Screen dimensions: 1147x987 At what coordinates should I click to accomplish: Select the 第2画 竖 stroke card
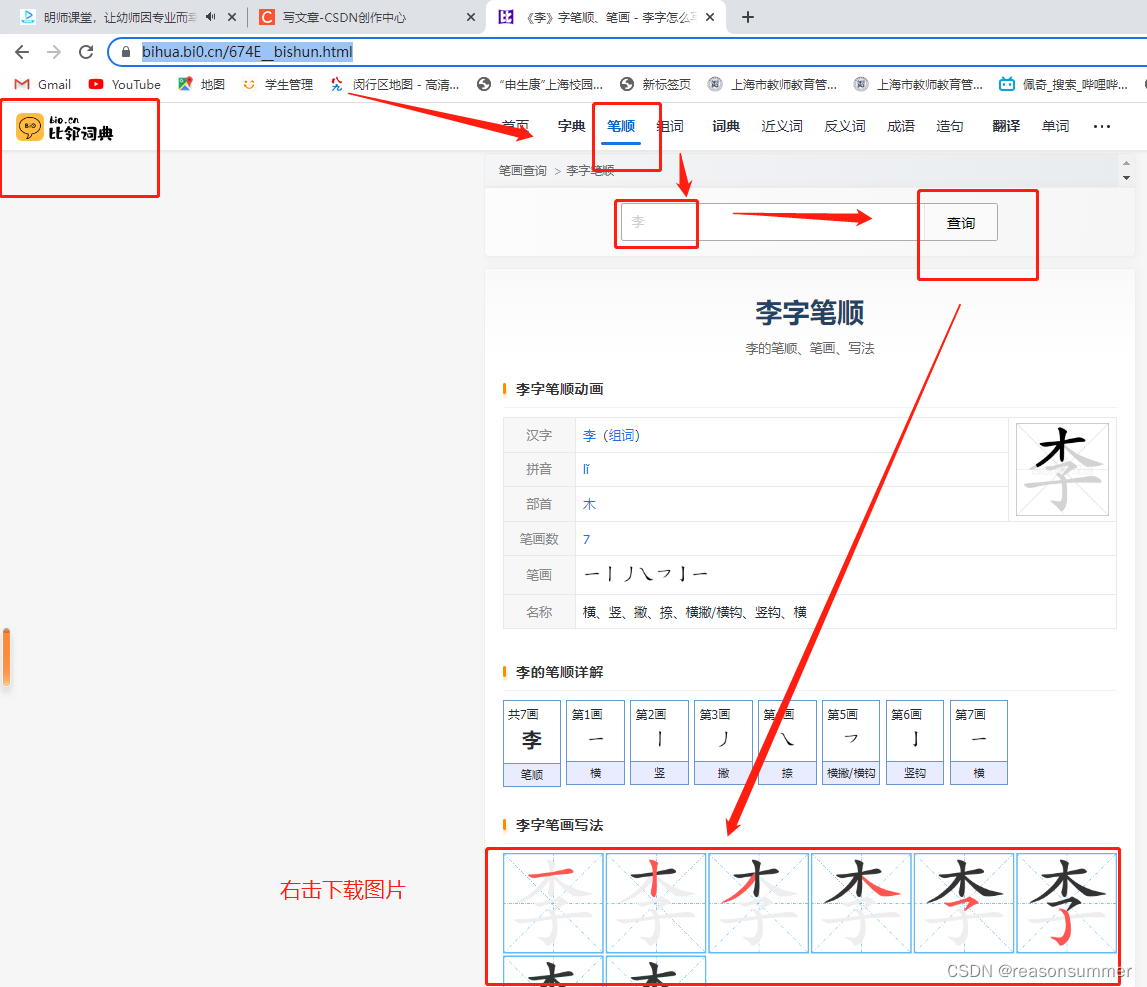(x=659, y=743)
